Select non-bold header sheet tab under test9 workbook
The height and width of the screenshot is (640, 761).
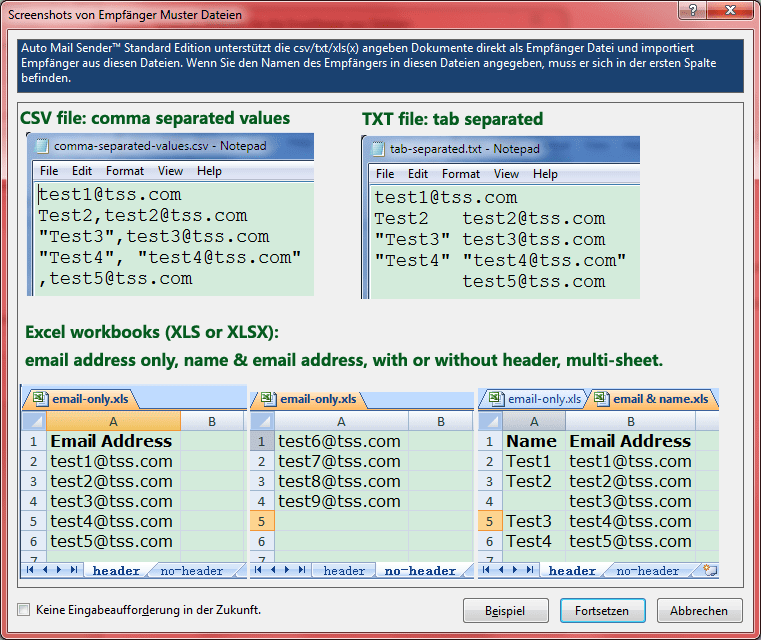click(x=344, y=571)
